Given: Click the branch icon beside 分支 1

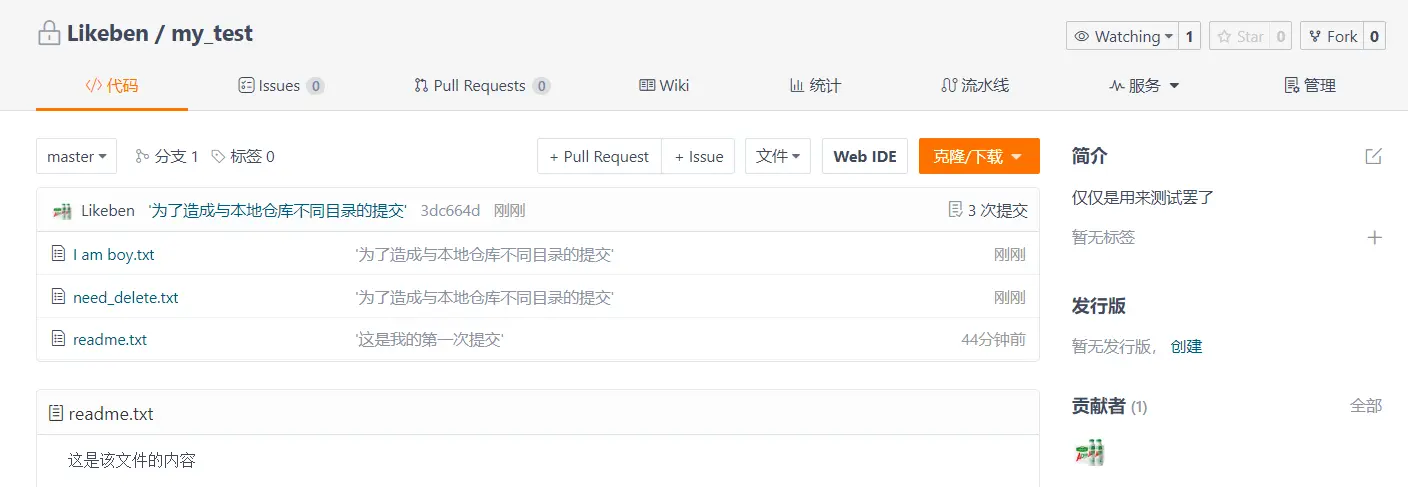Looking at the screenshot, I should [x=142, y=156].
